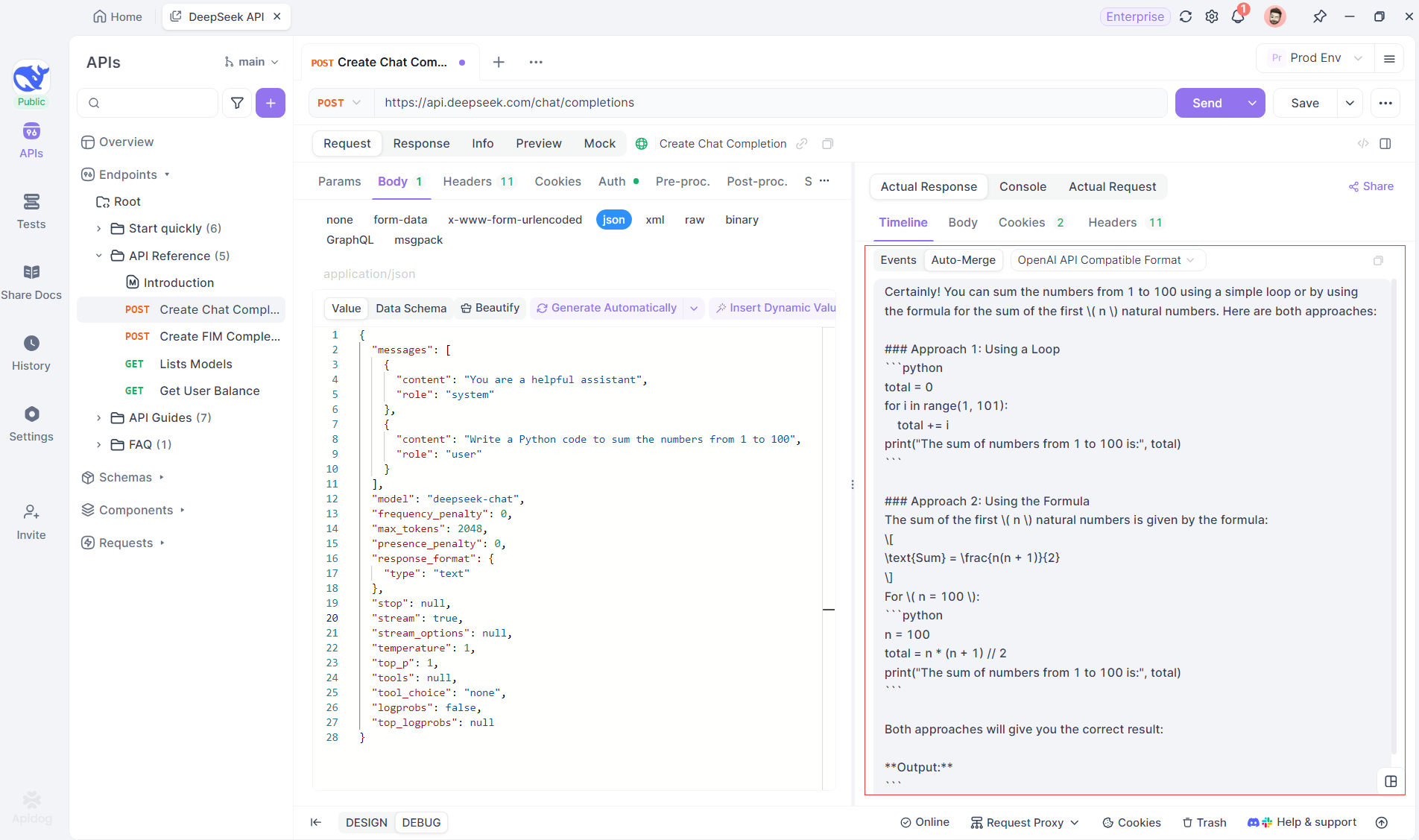Click the refresh sync icon in title bar
Viewport: 1419px width, 840px height.
(1186, 16)
